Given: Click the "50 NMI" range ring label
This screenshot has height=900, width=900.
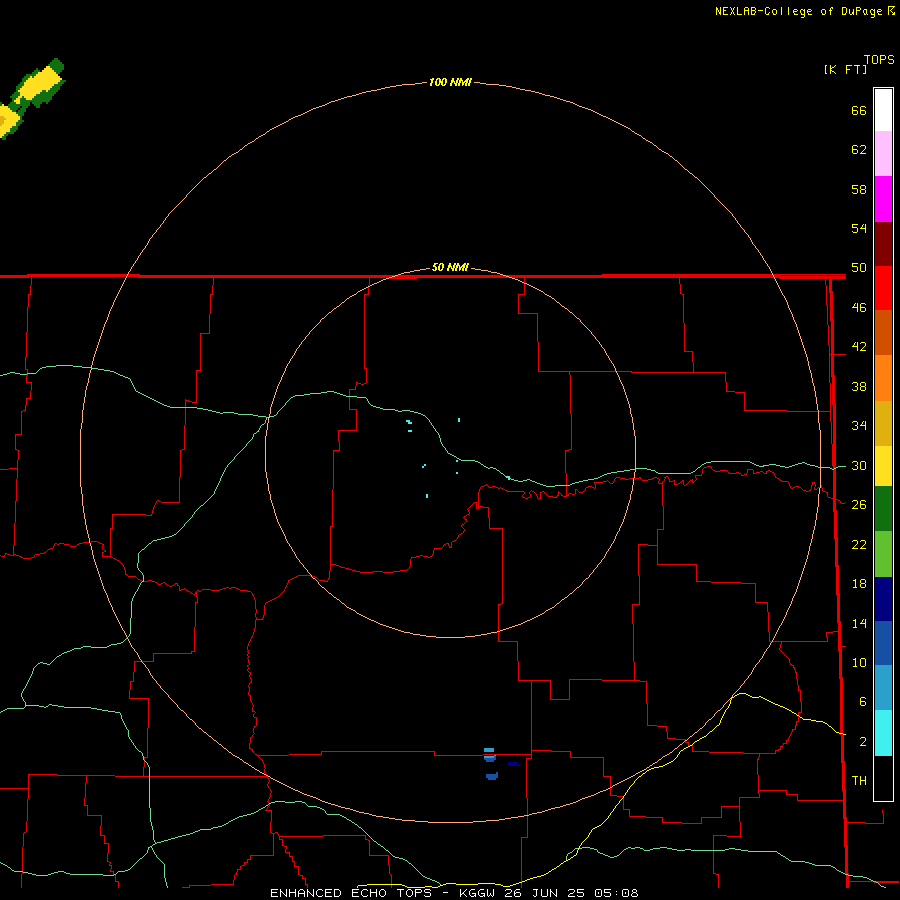Looking at the screenshot, I should 450,267.
